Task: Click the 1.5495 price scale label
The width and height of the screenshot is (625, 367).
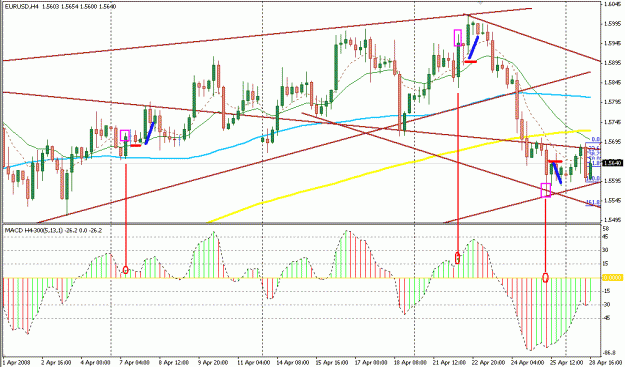Action: [x=612, y=220]
